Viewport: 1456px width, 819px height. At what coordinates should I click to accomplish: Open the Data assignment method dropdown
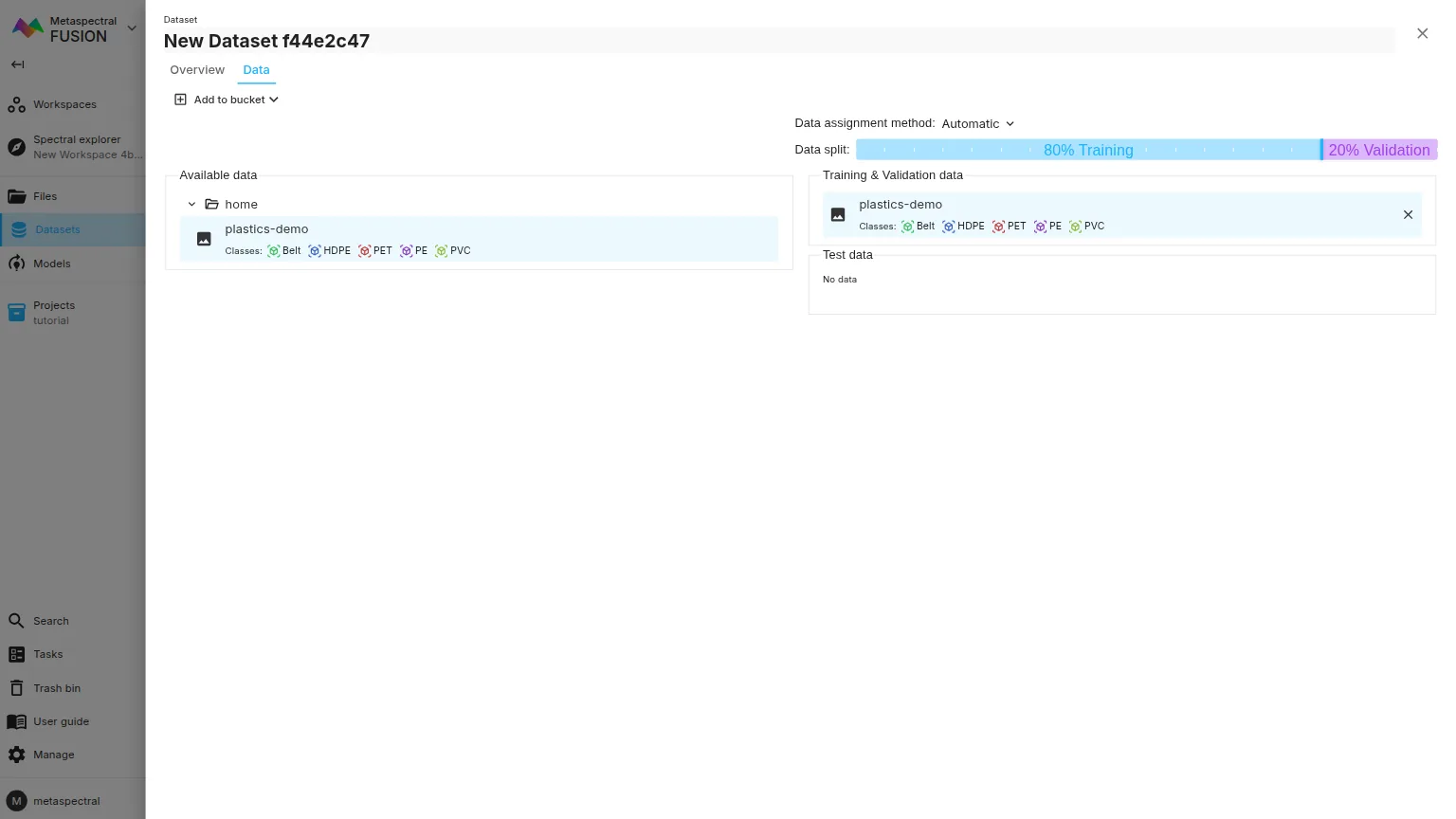coord(977,123)
